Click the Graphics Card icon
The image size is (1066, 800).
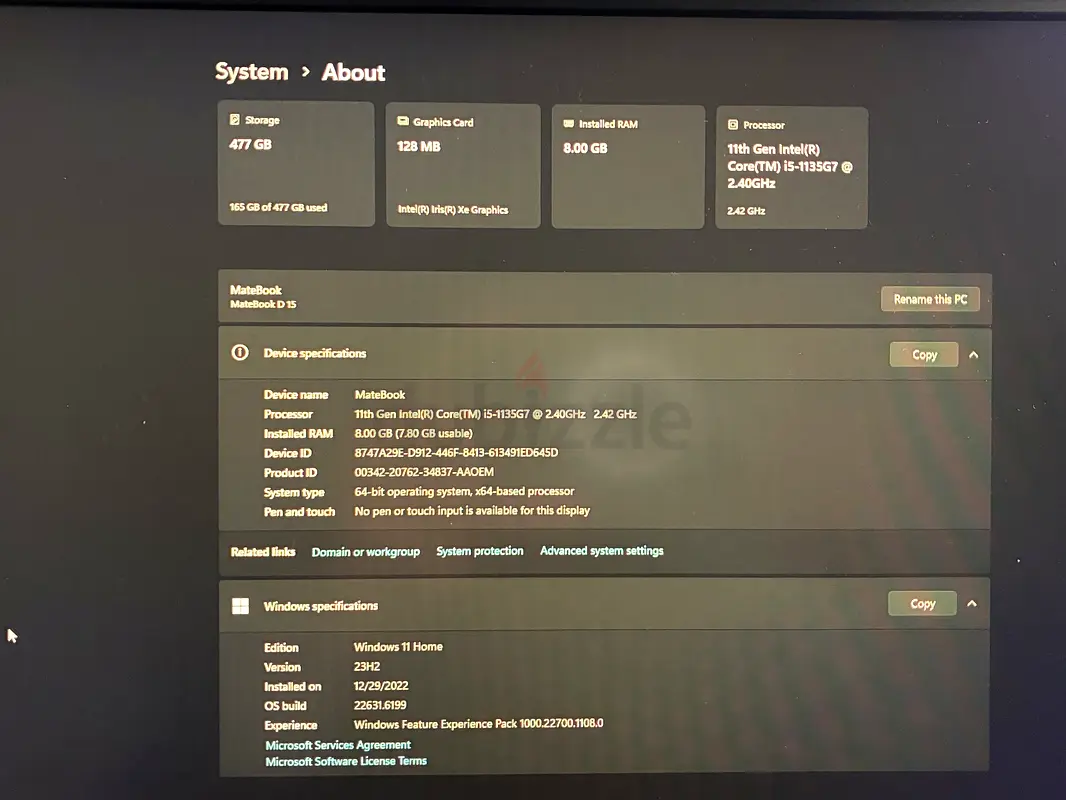point(403,121)
